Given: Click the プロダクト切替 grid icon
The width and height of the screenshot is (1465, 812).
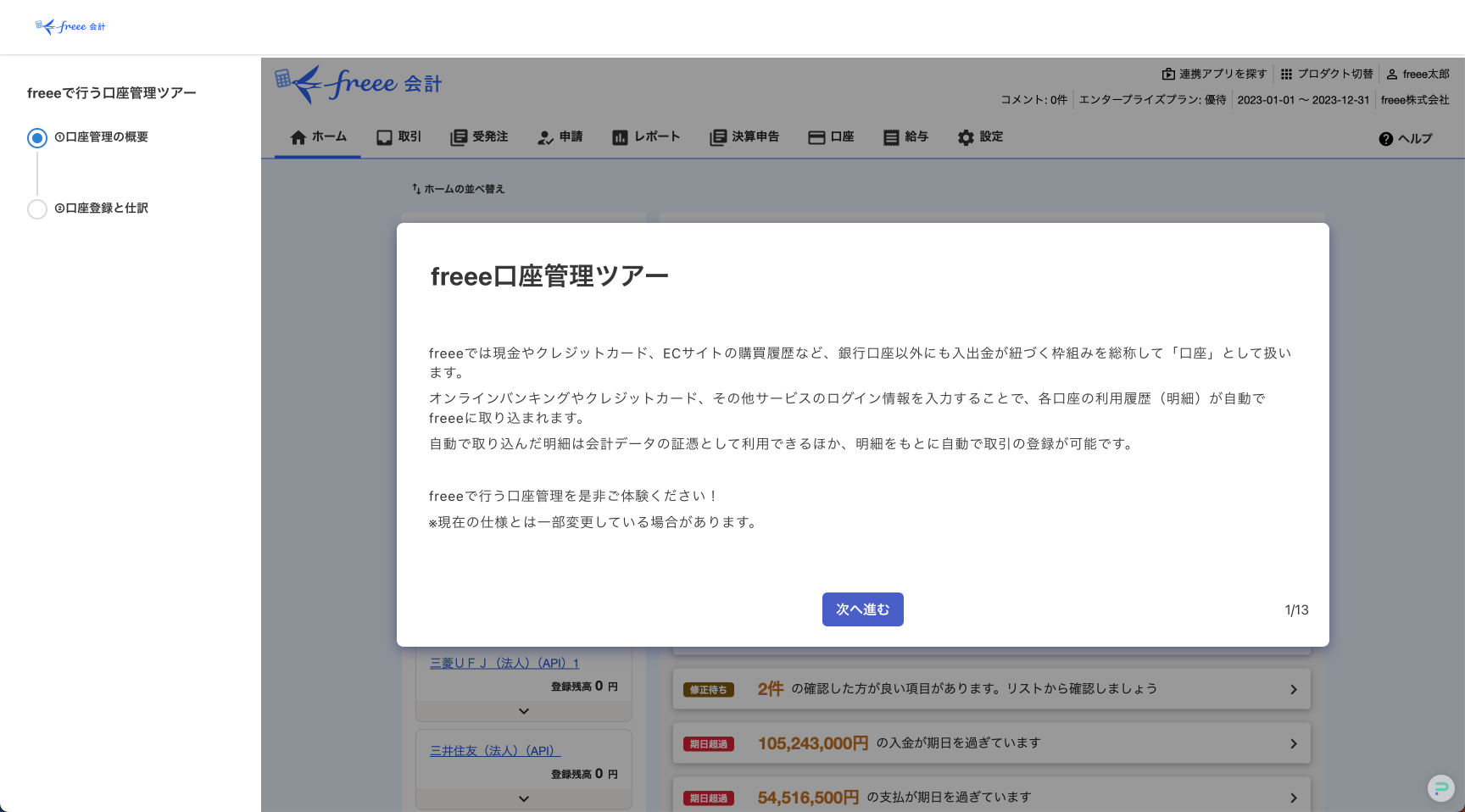Looking at the screenshot, I should [x=1286, y=75].
